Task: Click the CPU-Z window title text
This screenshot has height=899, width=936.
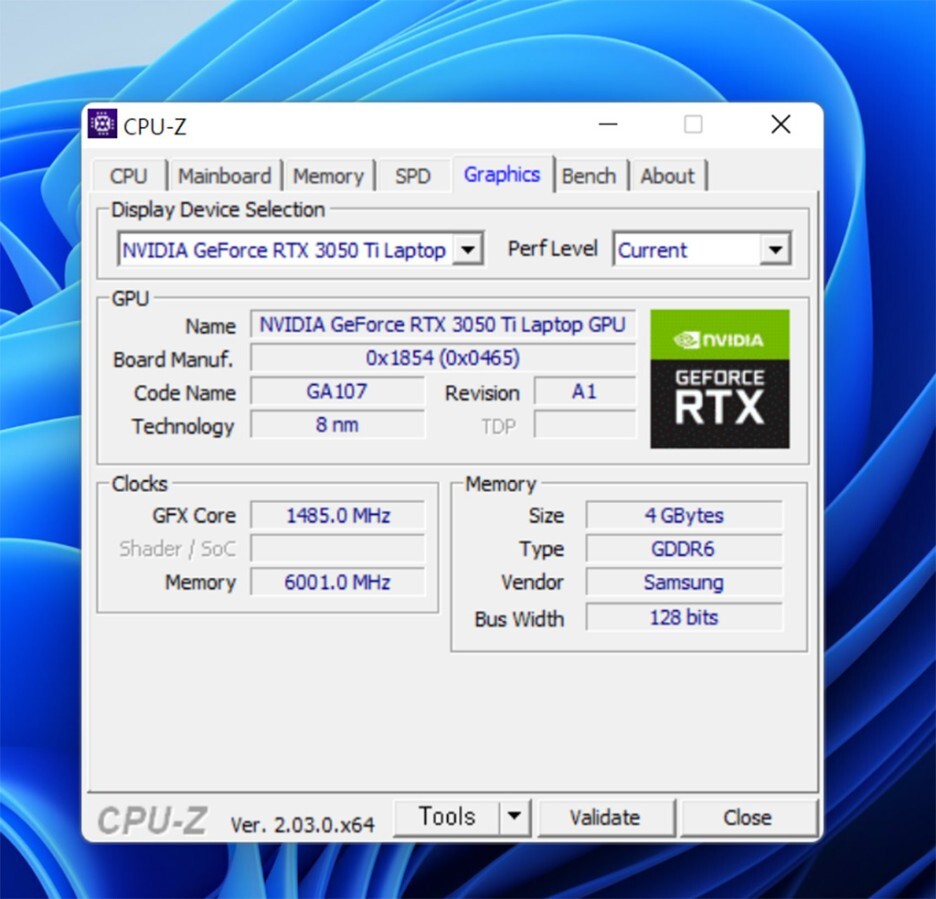Action: 155,127
